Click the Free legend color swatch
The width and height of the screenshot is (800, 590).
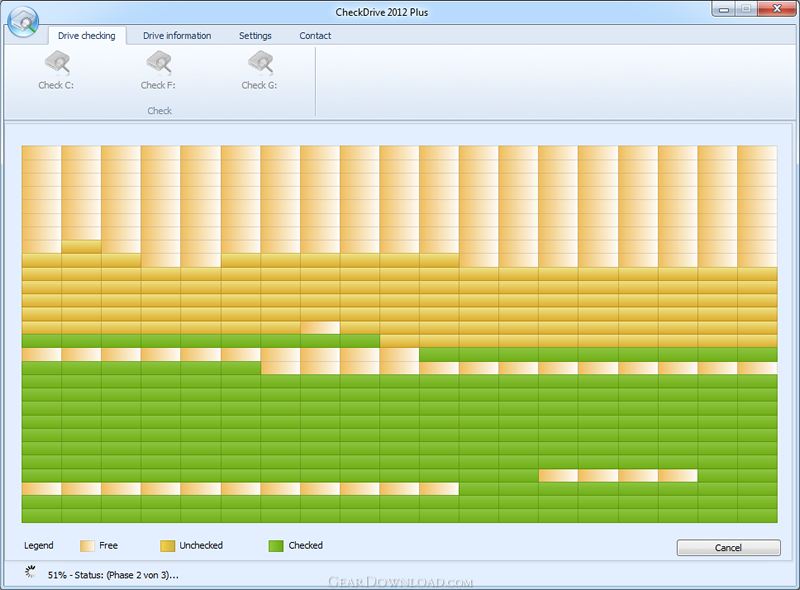(x=87, y=546)
